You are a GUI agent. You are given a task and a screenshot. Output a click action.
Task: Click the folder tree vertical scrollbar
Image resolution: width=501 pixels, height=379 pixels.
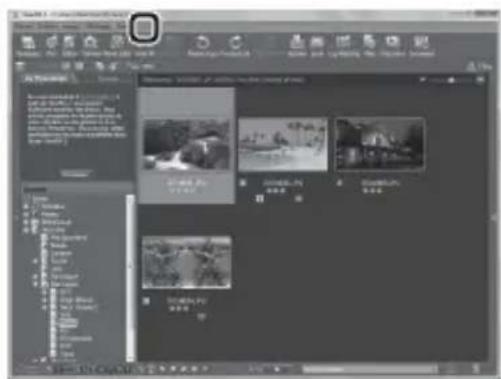(x=130, y=277)
